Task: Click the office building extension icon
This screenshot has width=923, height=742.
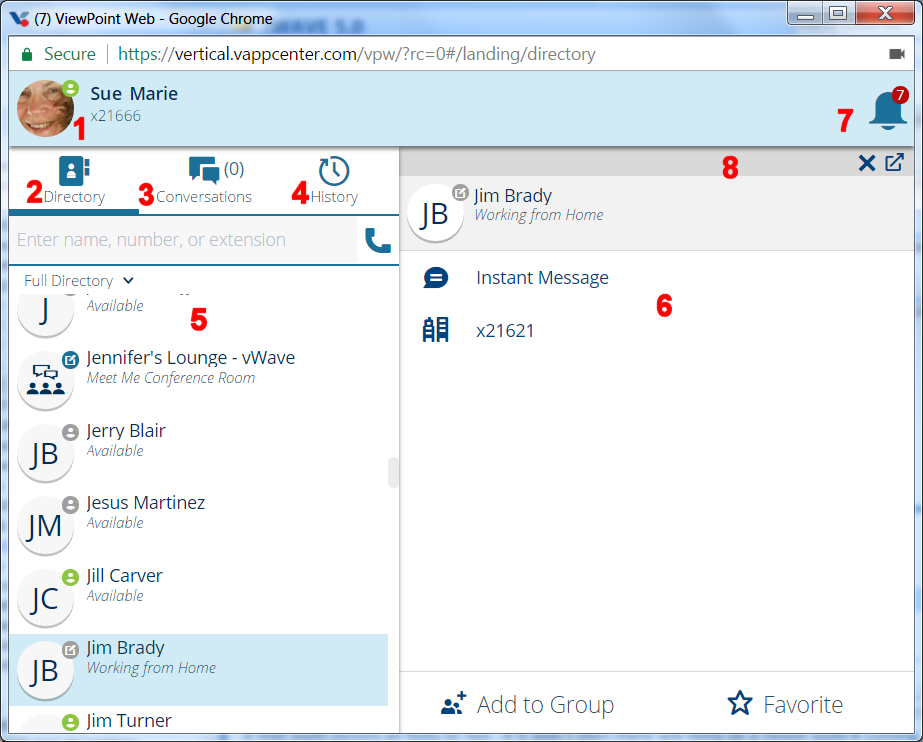Action: tap(436, 330)
